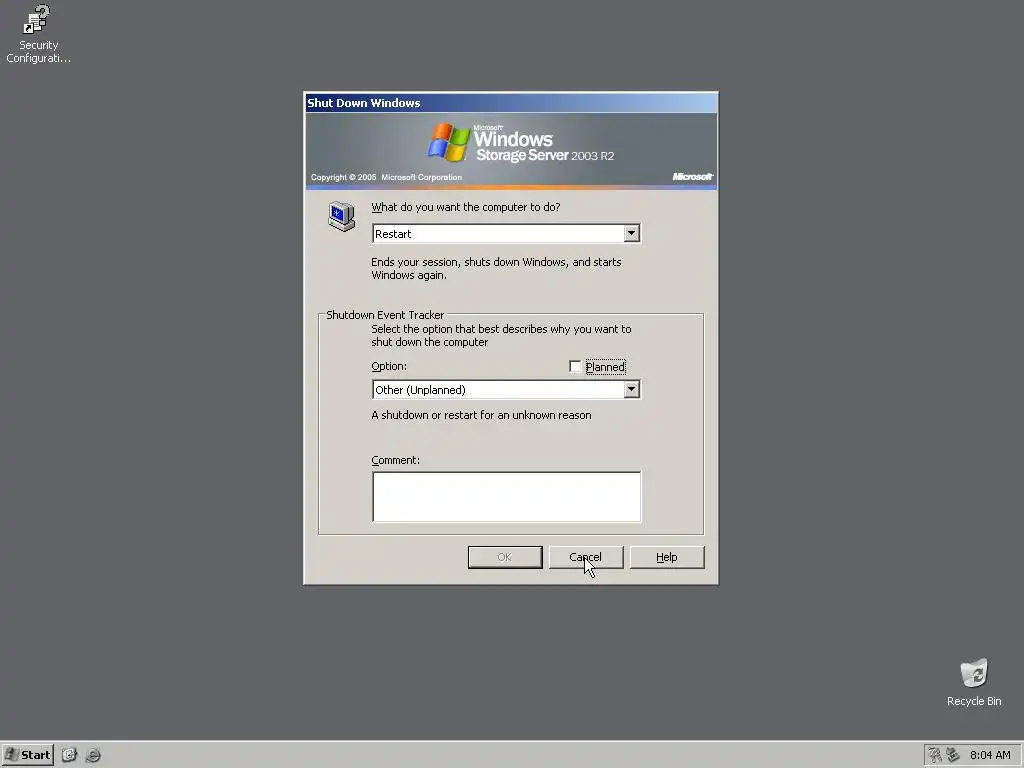1024x768 pixels.
Task: Open the Other (Unplanned) option dropdown arrow
Action: (631, 389)
